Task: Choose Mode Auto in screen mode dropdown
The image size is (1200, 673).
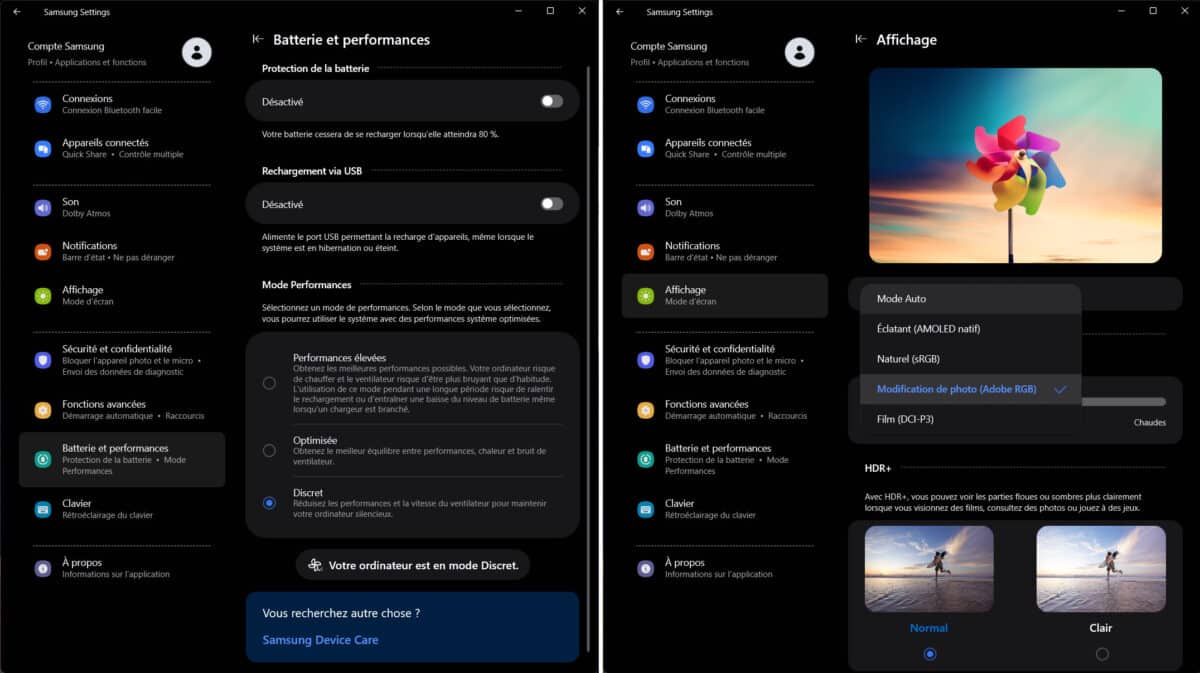Action: (x=971, y=299)
